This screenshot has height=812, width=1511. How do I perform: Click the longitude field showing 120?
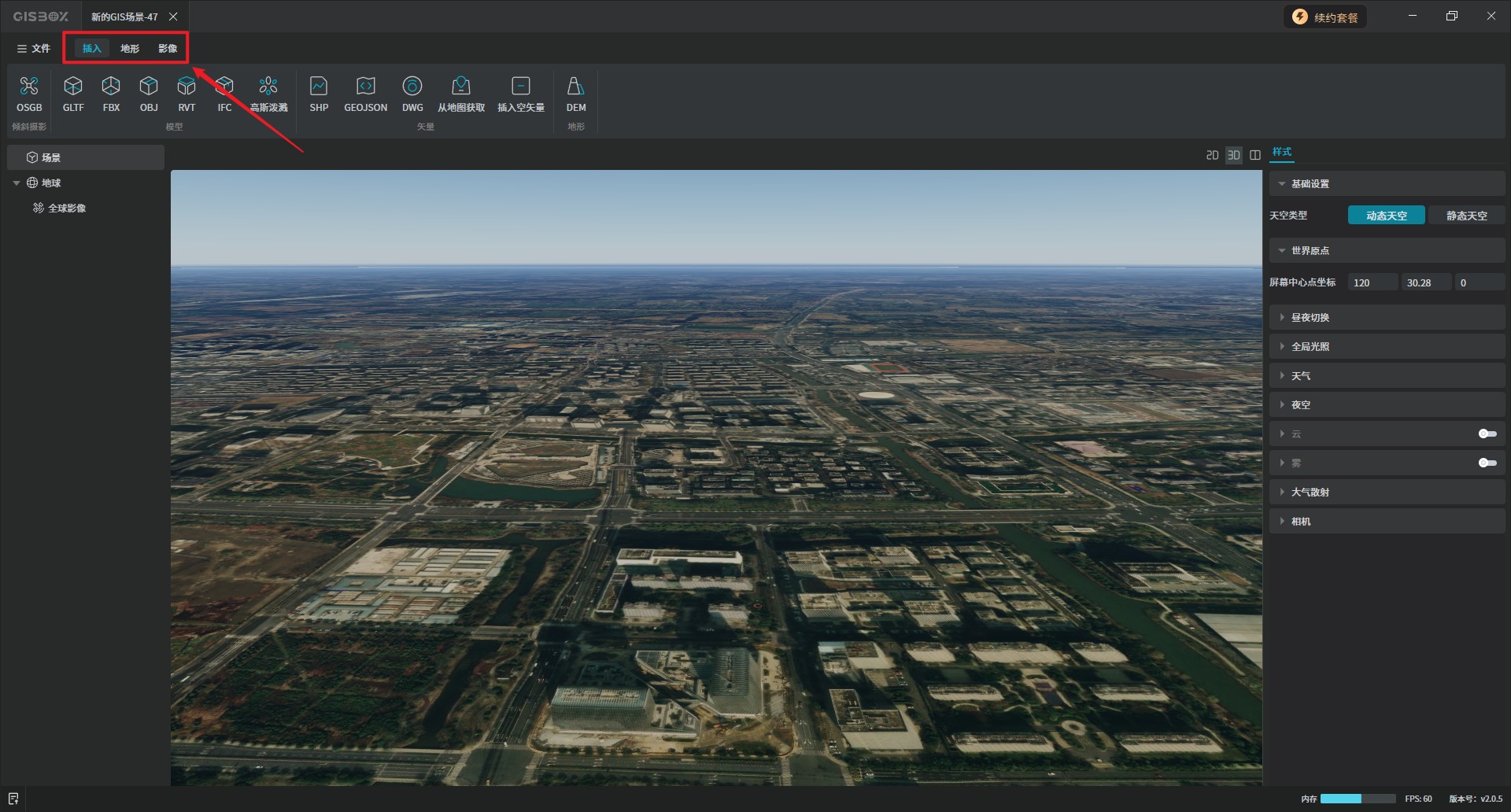[1372, 282]
